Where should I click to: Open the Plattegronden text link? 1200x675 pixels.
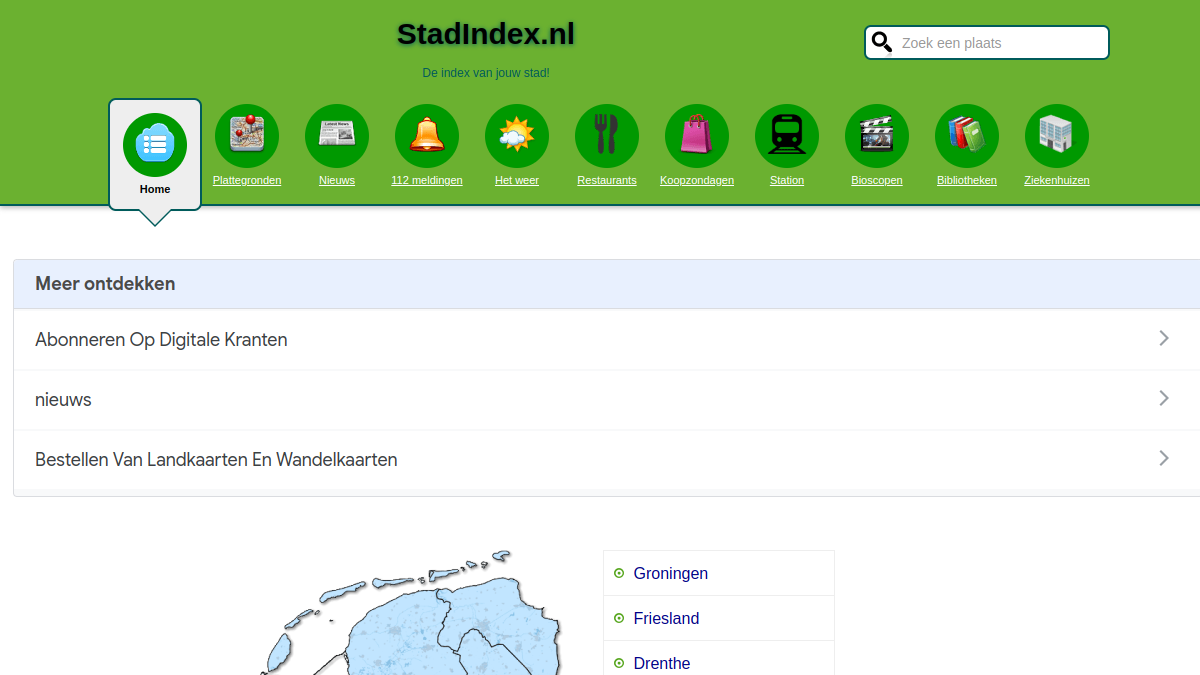pyautogui.click(x=247, y=180)
